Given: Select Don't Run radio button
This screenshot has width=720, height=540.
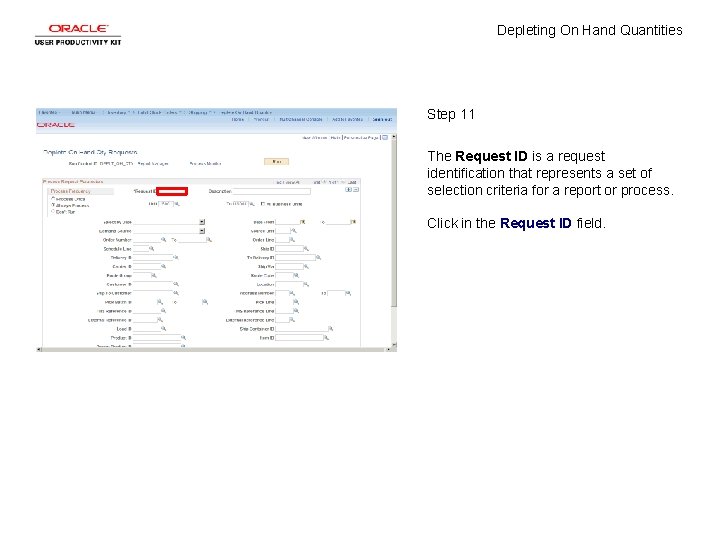Looking at the screenshot, I should (53, 212).
